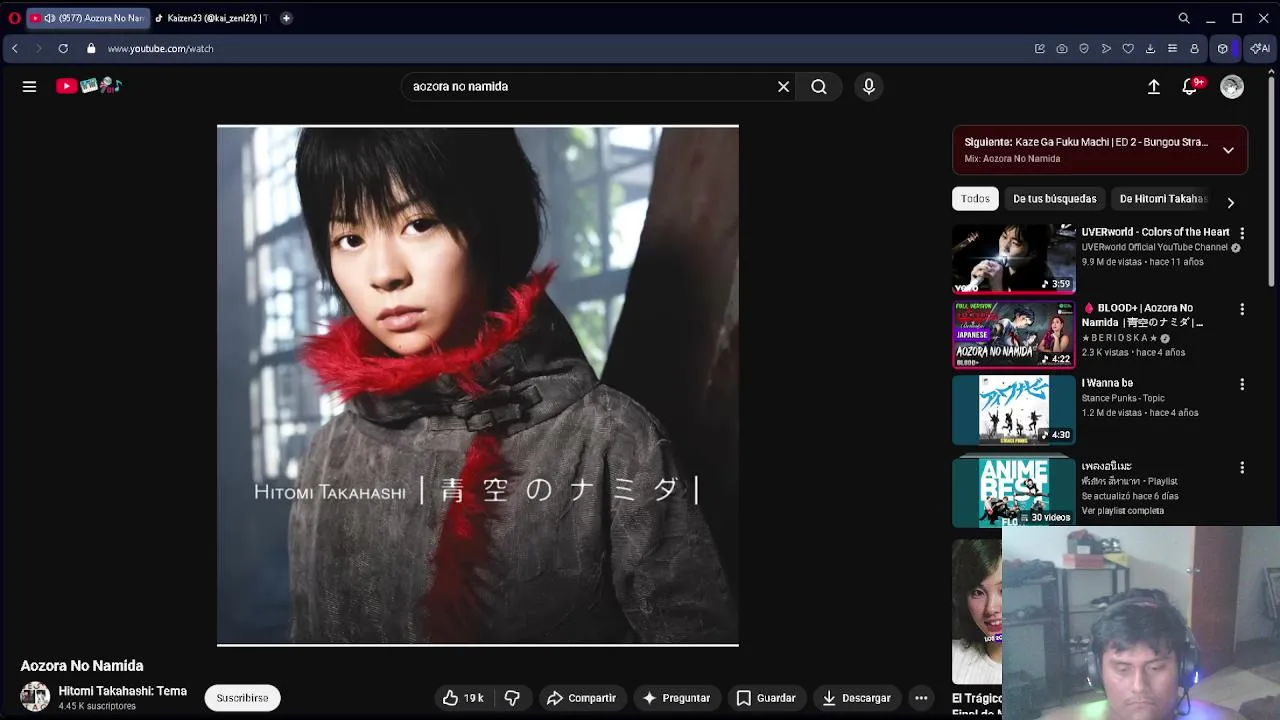Open Hitomi Takahashi channel avatar
Viewport: 1280px width, 720px height.
pyautogui.click(x=35, y=697)
